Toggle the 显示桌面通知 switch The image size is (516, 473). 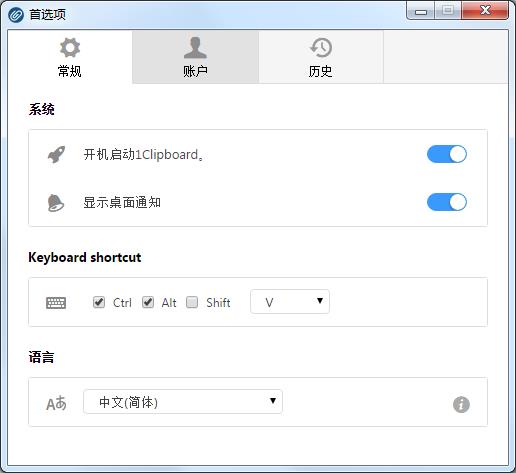(x=447, y=202)
